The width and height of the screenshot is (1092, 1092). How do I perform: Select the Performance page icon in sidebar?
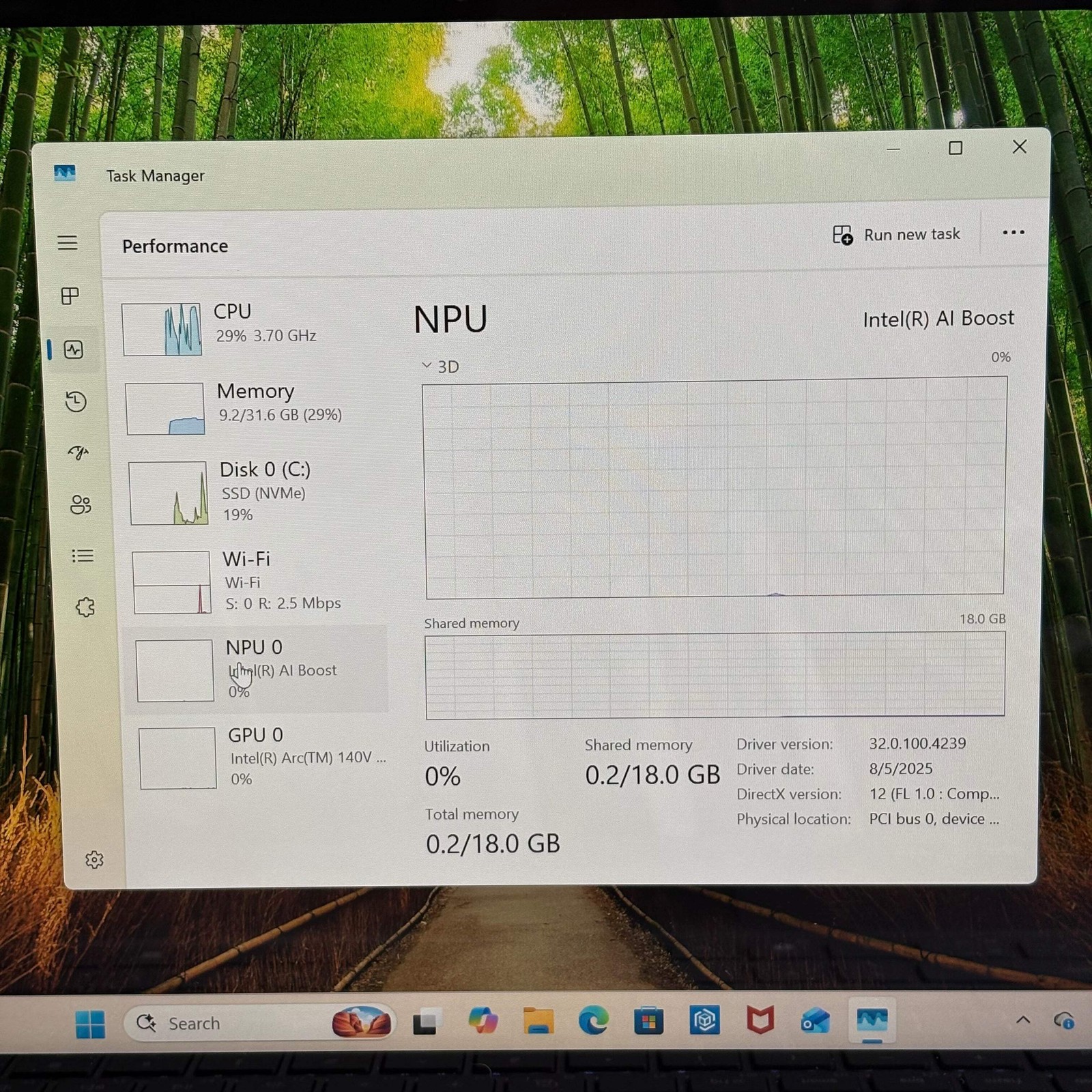pyautogui.click(x=73, y=350)
